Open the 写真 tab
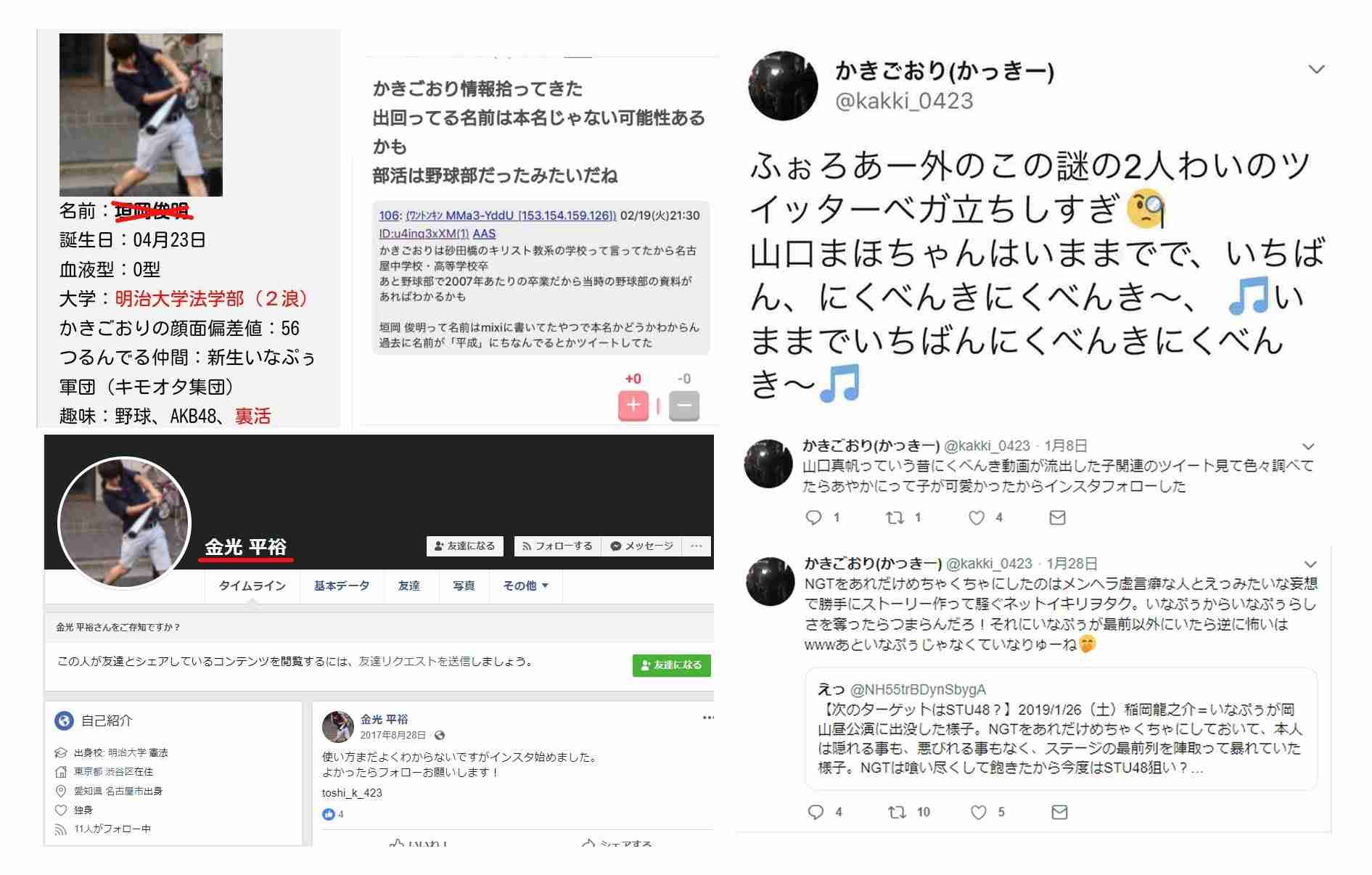The width and height of the screenshot is (1372, 875). tap(464, 586)
